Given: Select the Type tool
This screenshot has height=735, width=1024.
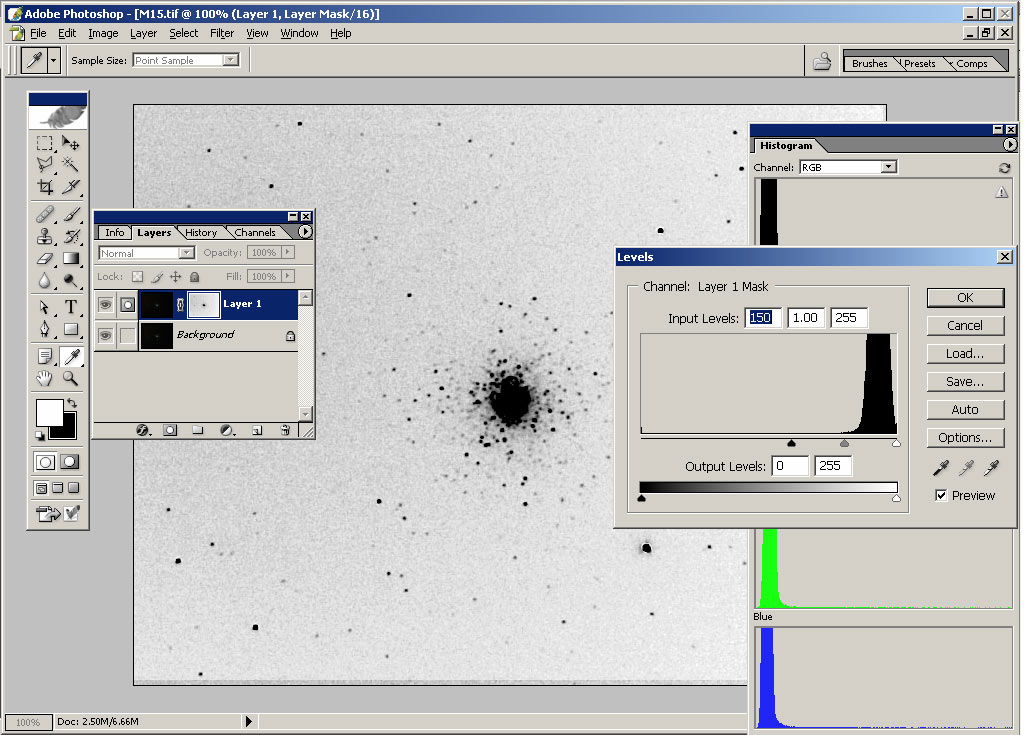Looking at the screenshot, I should pos(71,307).
